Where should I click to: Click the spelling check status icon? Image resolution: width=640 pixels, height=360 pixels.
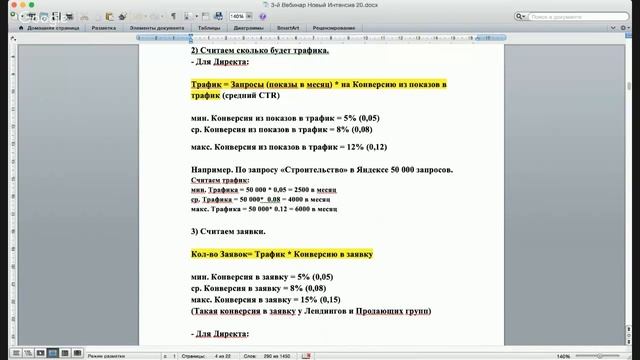tap(306, 356)
